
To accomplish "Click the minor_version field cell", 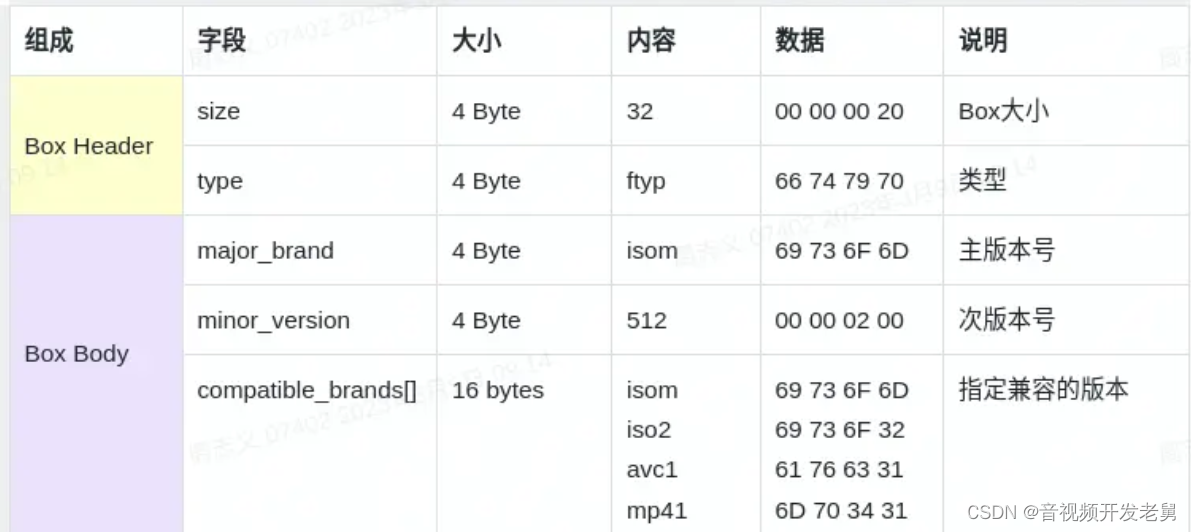I will (310, 320).
